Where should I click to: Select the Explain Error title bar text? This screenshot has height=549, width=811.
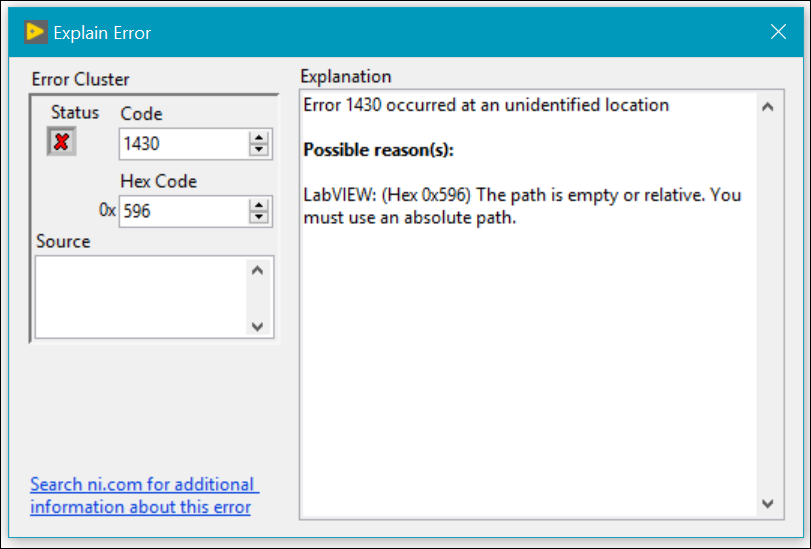(102, 33)
